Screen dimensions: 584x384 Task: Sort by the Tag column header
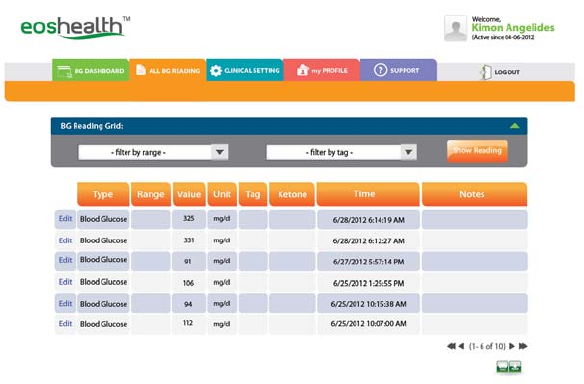(x=253, y=194)
